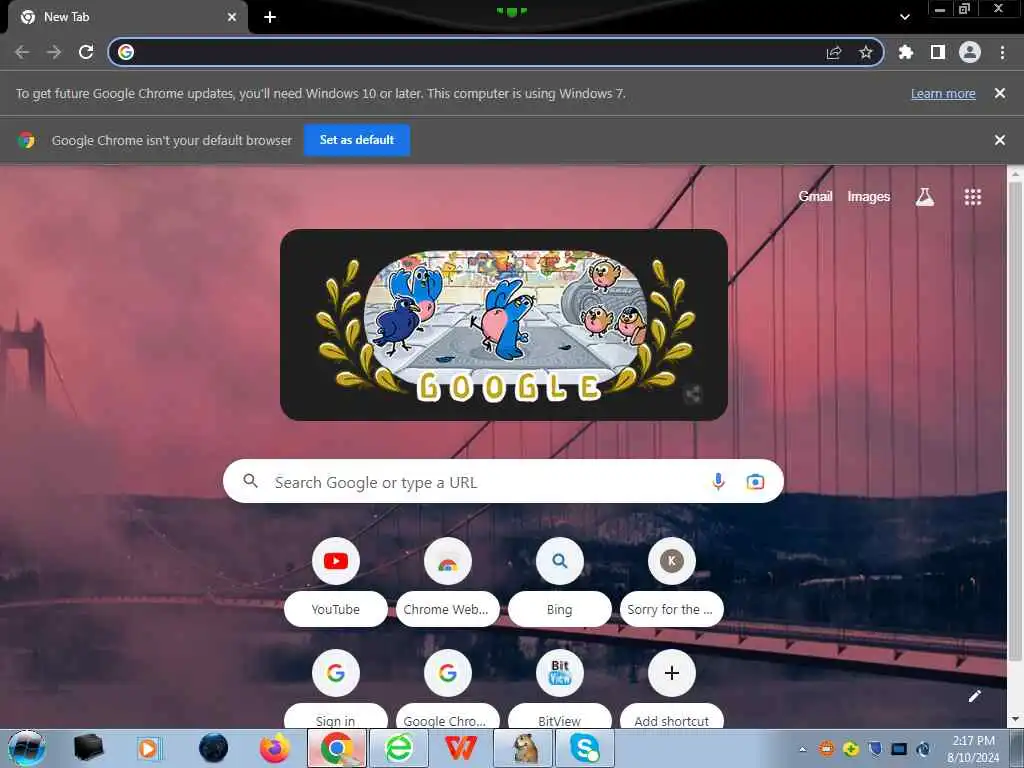1024x768 pixels.
Task: Select the New Tab tab
Action: click(x=128, y=17)
